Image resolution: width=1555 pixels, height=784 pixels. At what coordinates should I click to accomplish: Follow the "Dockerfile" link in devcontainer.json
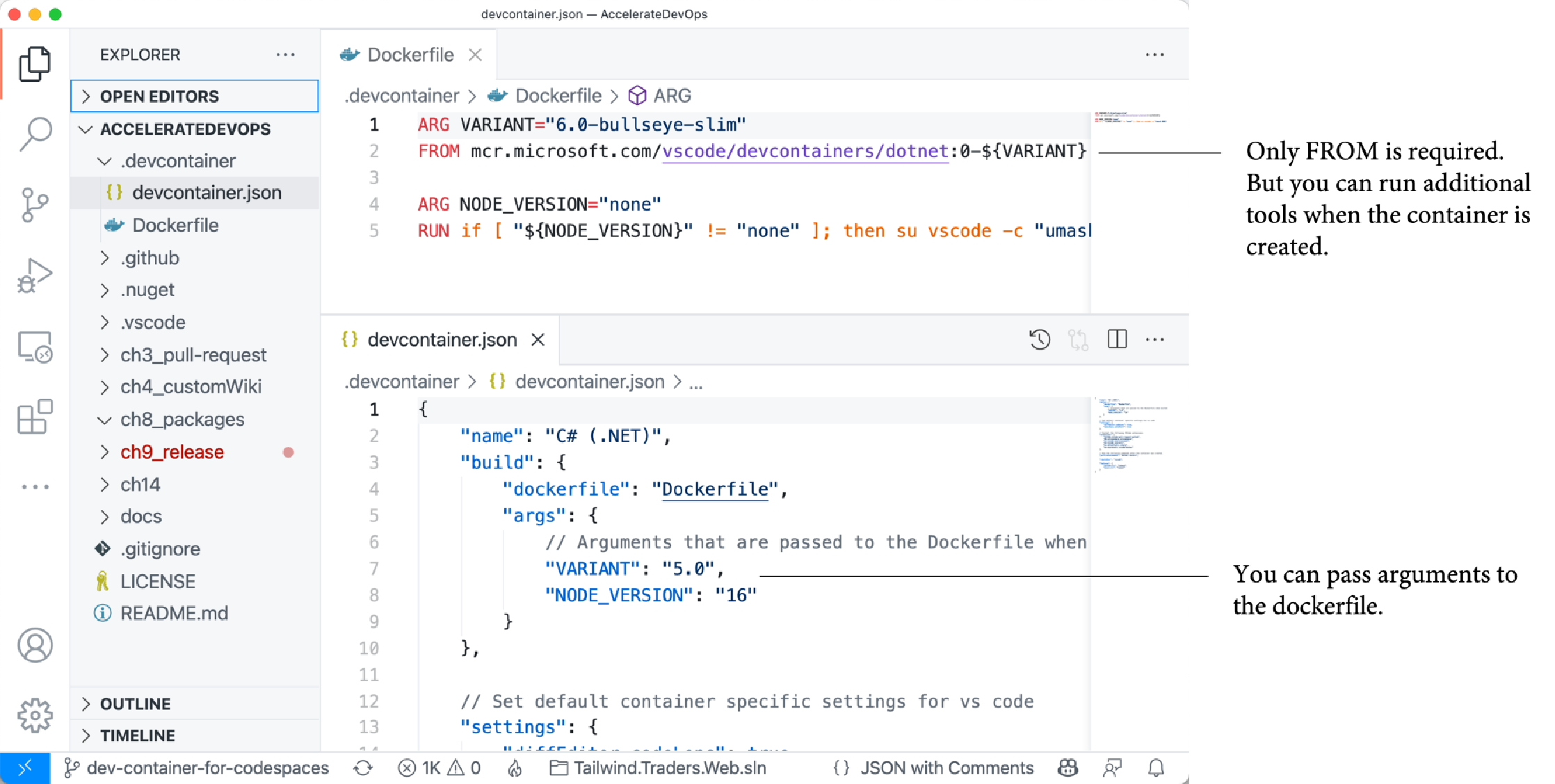point(715,489)
